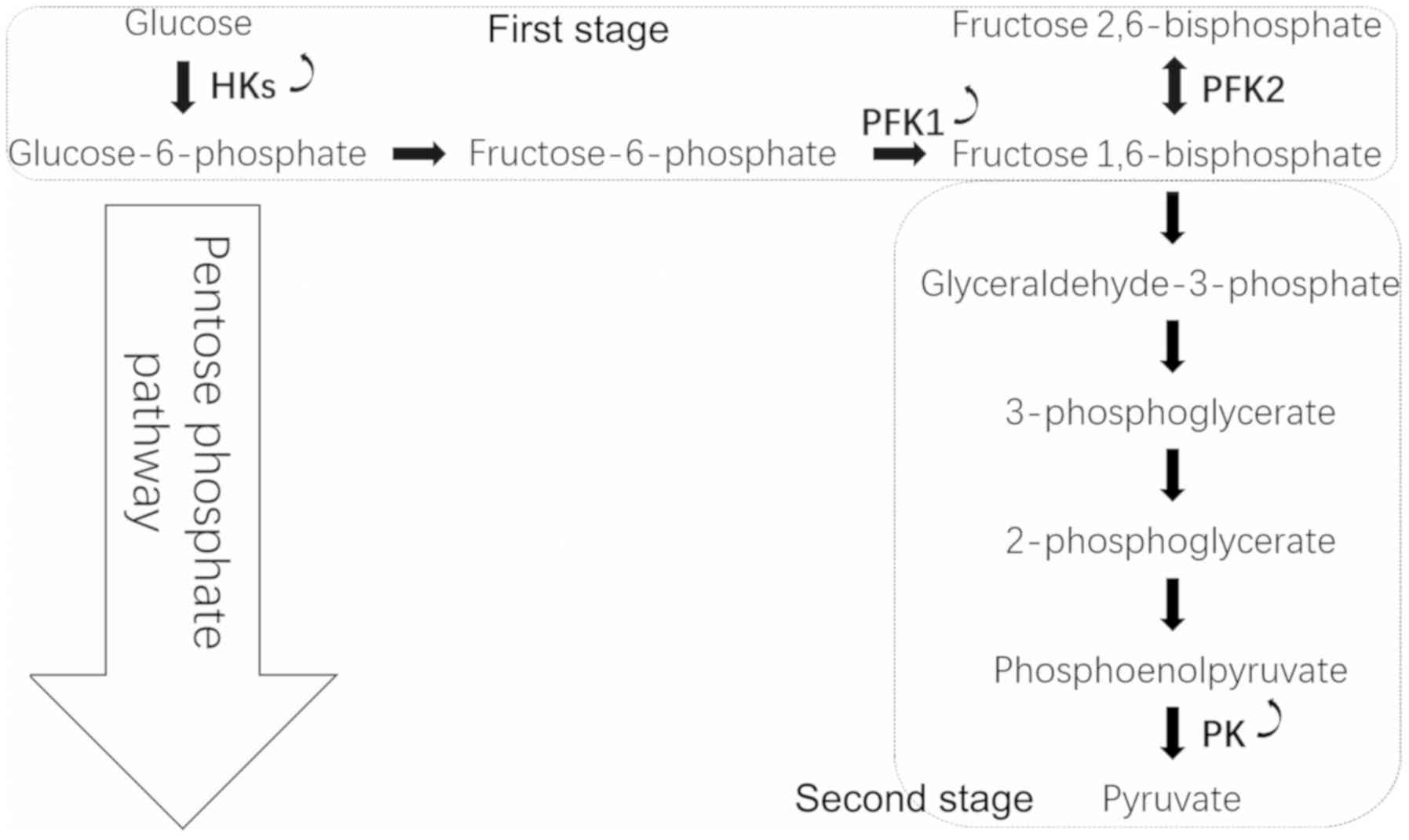
Task: Click the down arrow left of PK
Action: [1173, 732]
